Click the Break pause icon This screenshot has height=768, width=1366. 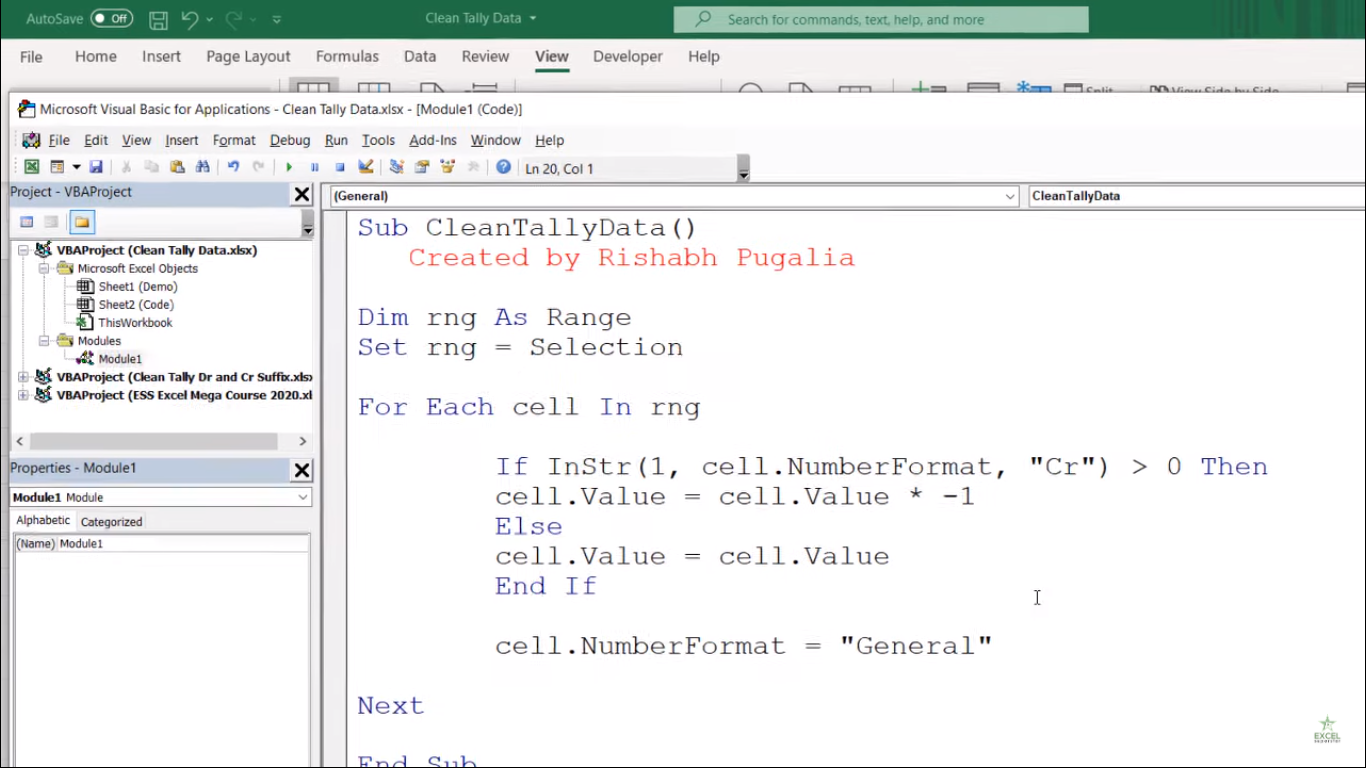click(x=314, y=167)
